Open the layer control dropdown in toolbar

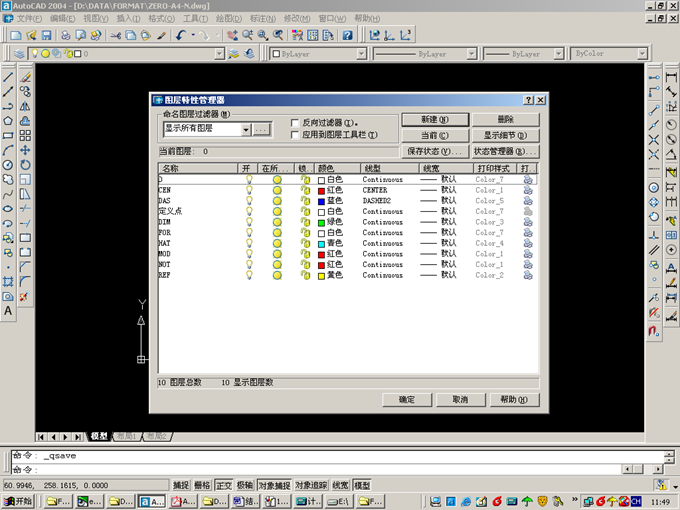click(219, 54)
